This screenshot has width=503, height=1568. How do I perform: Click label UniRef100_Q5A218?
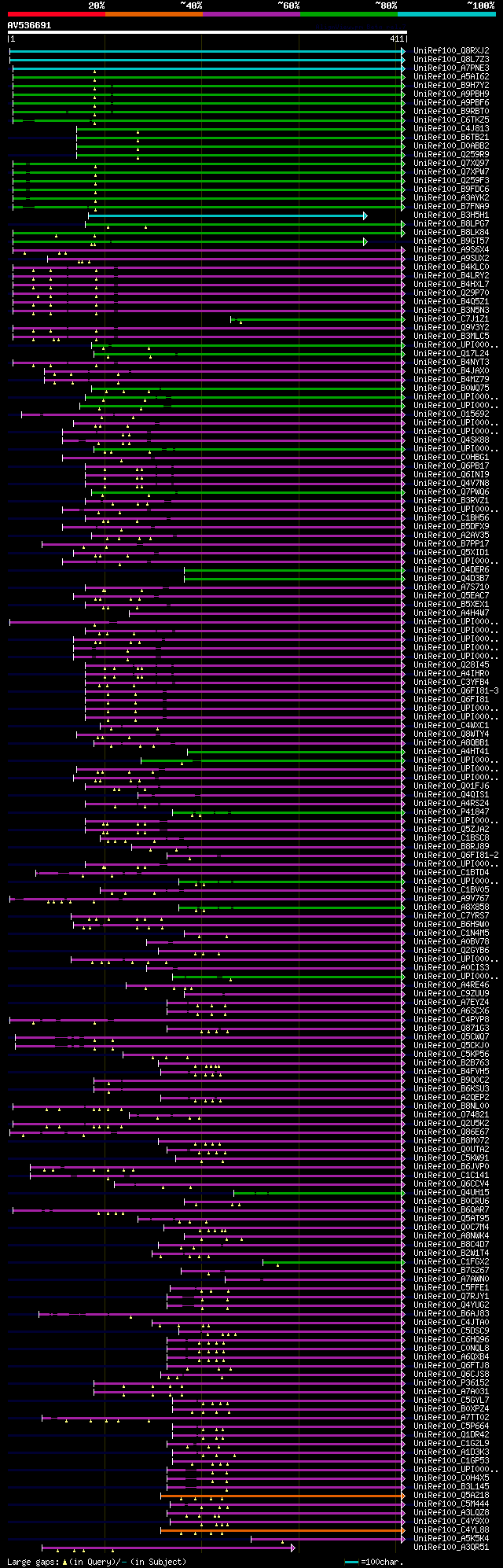[x=451, y=1496]
